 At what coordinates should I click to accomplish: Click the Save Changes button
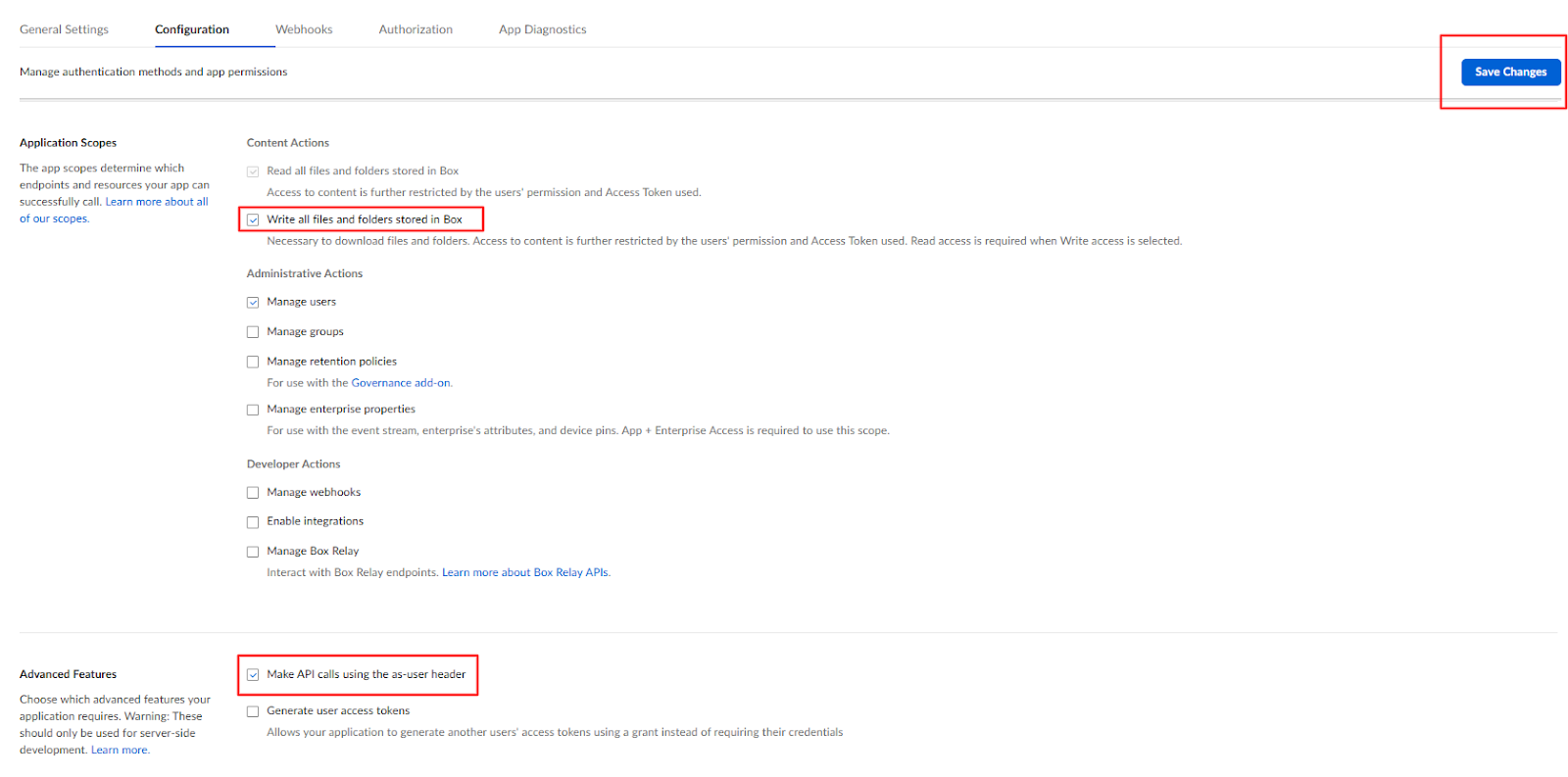1510,72
